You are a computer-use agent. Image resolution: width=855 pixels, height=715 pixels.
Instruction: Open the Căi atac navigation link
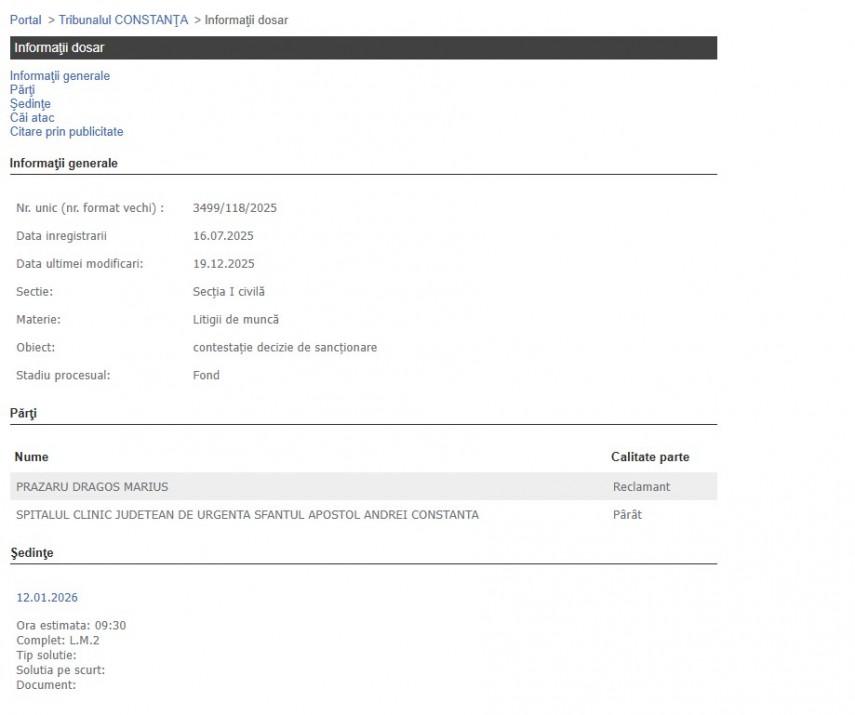coord(32,118)
